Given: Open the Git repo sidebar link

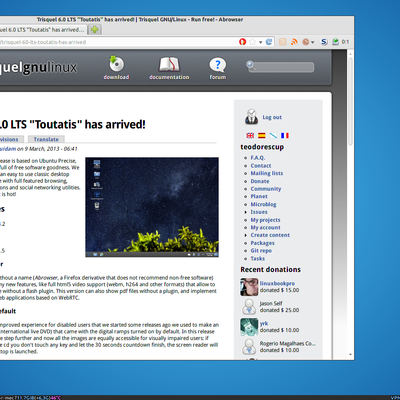Looking at the screenshot, I should click(261, 251).
